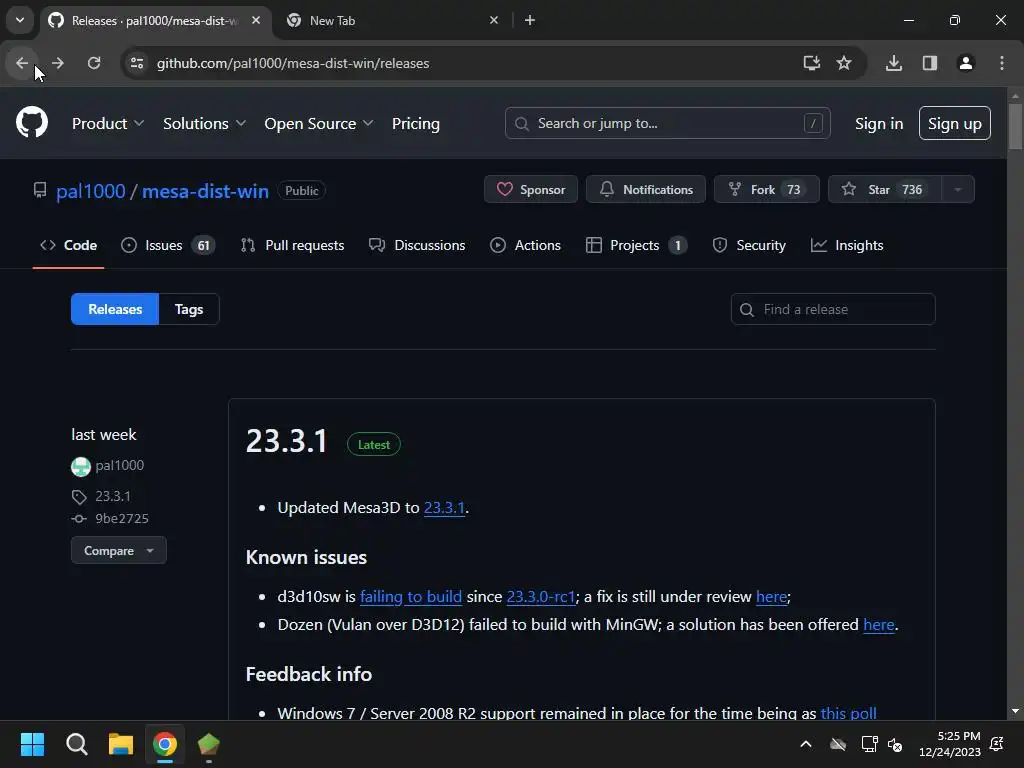Open the Compare dropdown
Image resolution: width=1024 pixels, height=768 pixels.
119,551
